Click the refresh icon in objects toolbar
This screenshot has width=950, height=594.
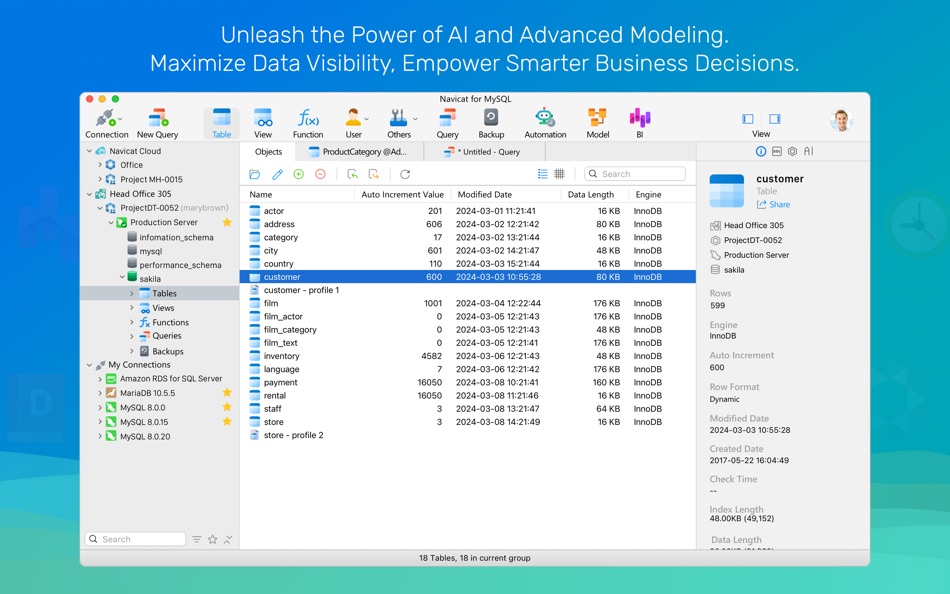[405, 174]
